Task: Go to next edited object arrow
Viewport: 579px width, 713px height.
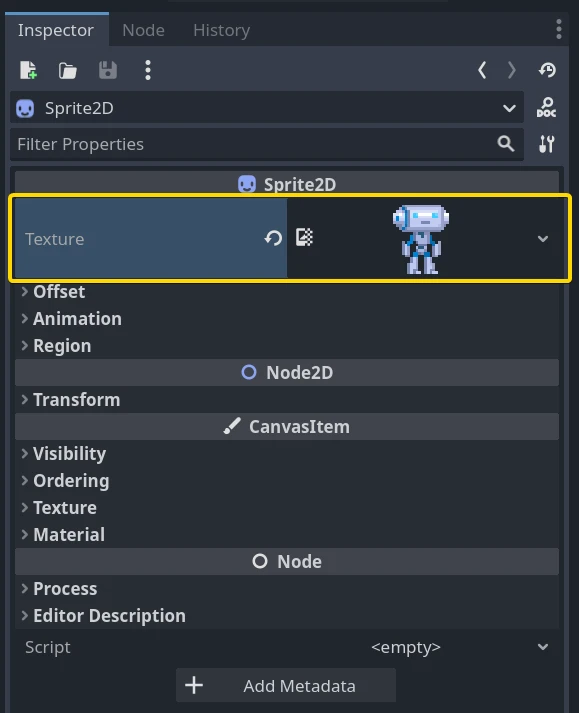Action: click(x=512, y=70)
